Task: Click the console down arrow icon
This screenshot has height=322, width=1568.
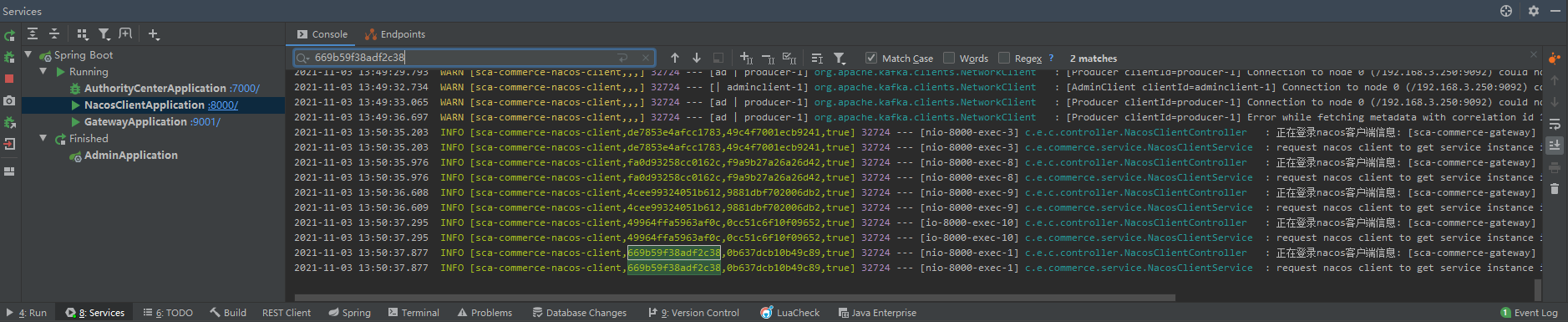Action: point(1555,102)
